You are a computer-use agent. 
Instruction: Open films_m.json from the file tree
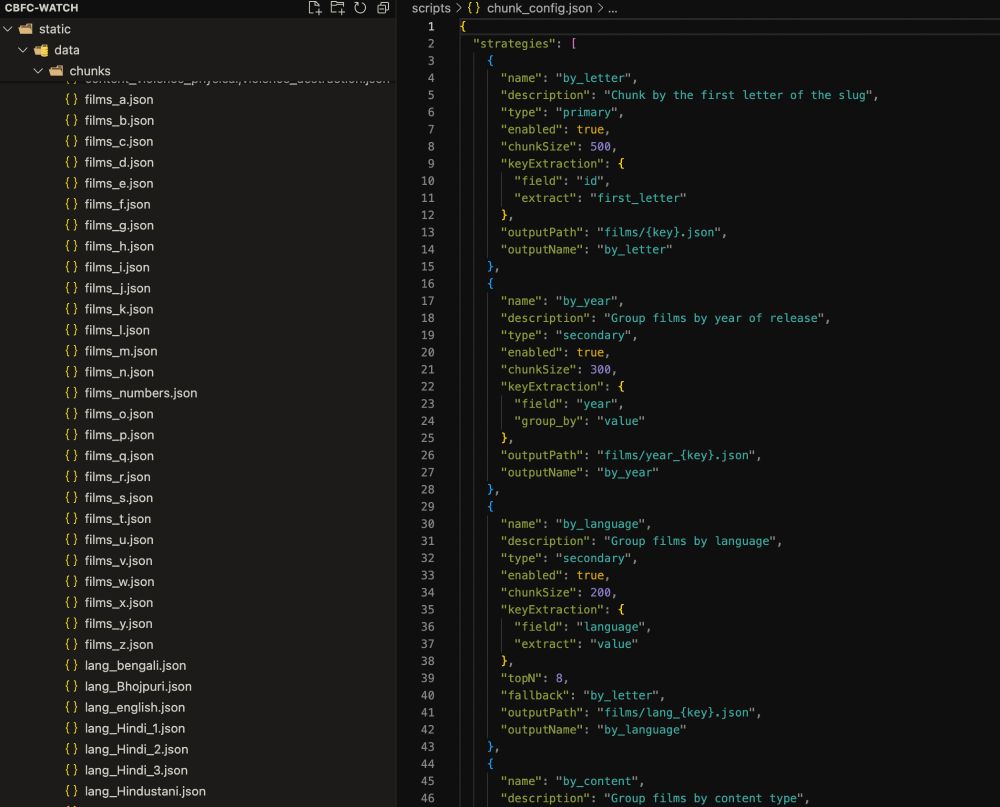click(x=120, y=351)
